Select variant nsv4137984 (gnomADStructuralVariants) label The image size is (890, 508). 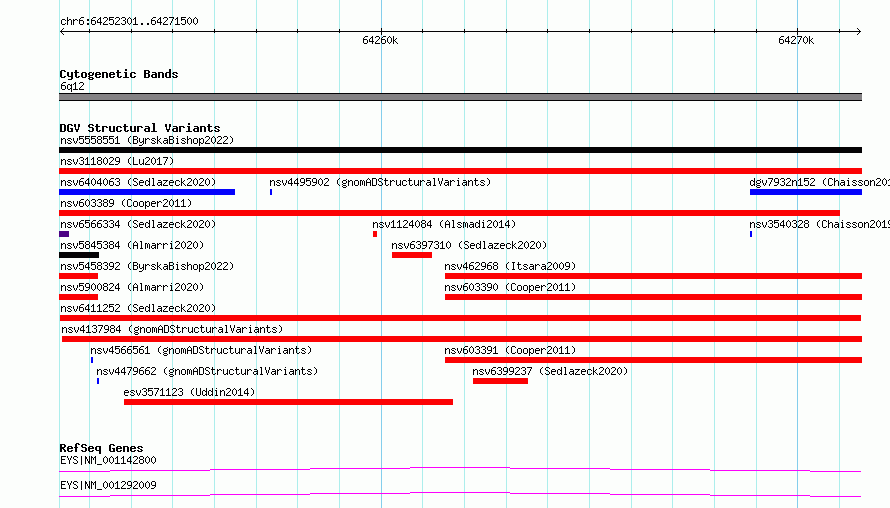point(172,329)
